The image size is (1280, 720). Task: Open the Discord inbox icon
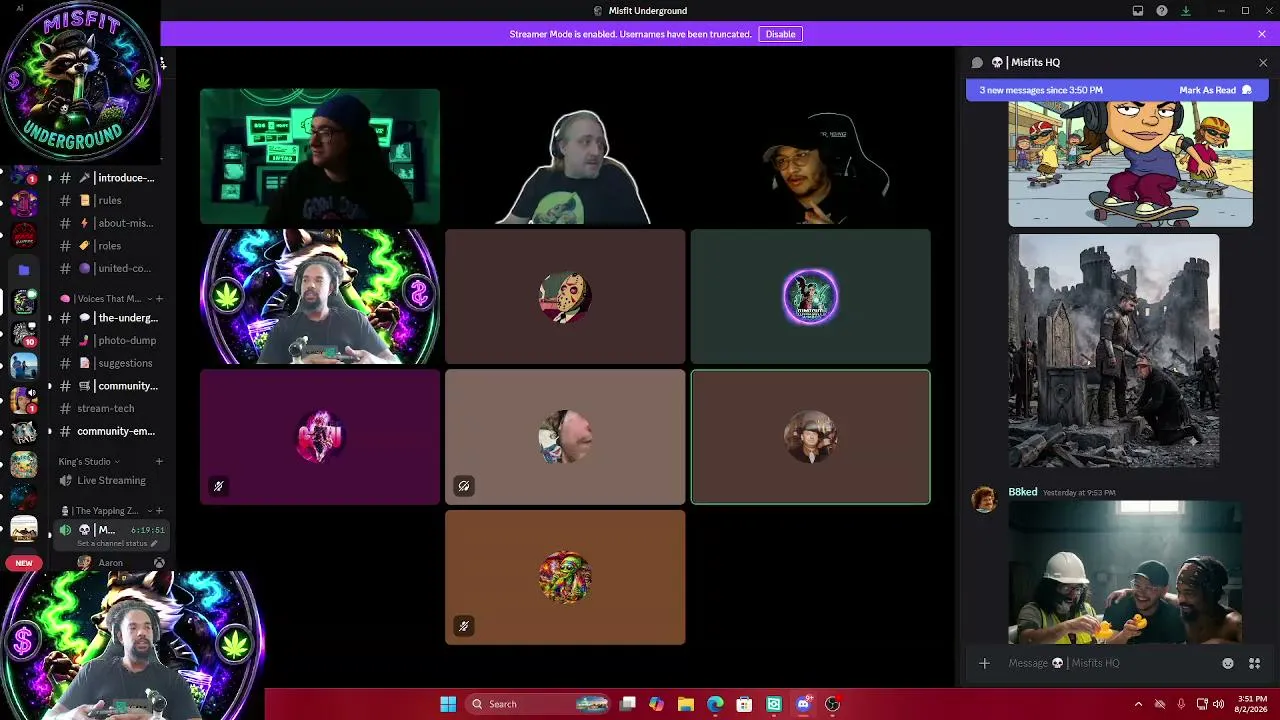[1138, 11]
